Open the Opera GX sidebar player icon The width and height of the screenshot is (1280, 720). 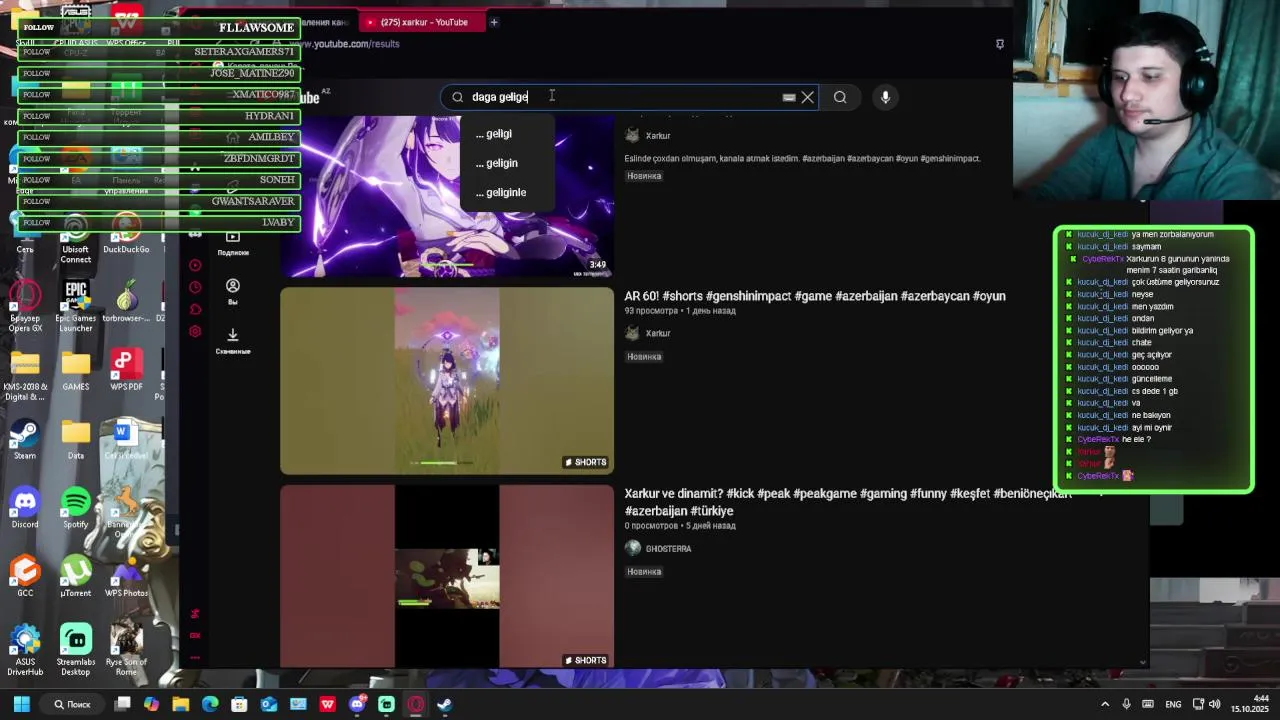[195, 265]
